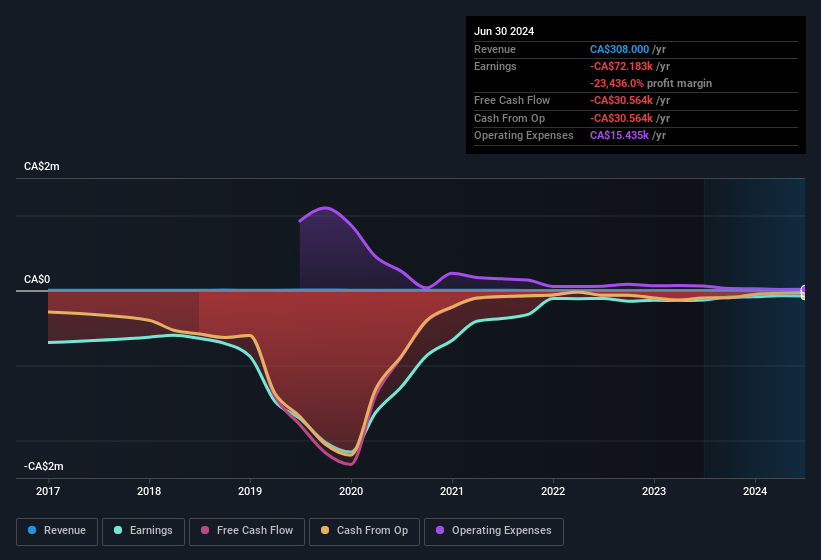Click the CA$0 y-axis label
This screenshot has height=560, width=821.
point(37,279)
